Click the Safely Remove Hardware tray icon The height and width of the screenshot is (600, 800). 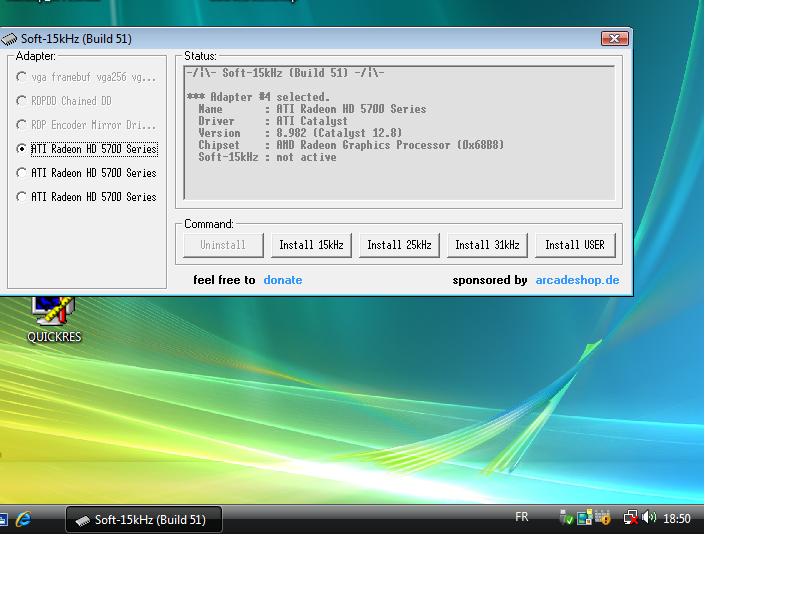pyautogui.click(x=566, y=518)
